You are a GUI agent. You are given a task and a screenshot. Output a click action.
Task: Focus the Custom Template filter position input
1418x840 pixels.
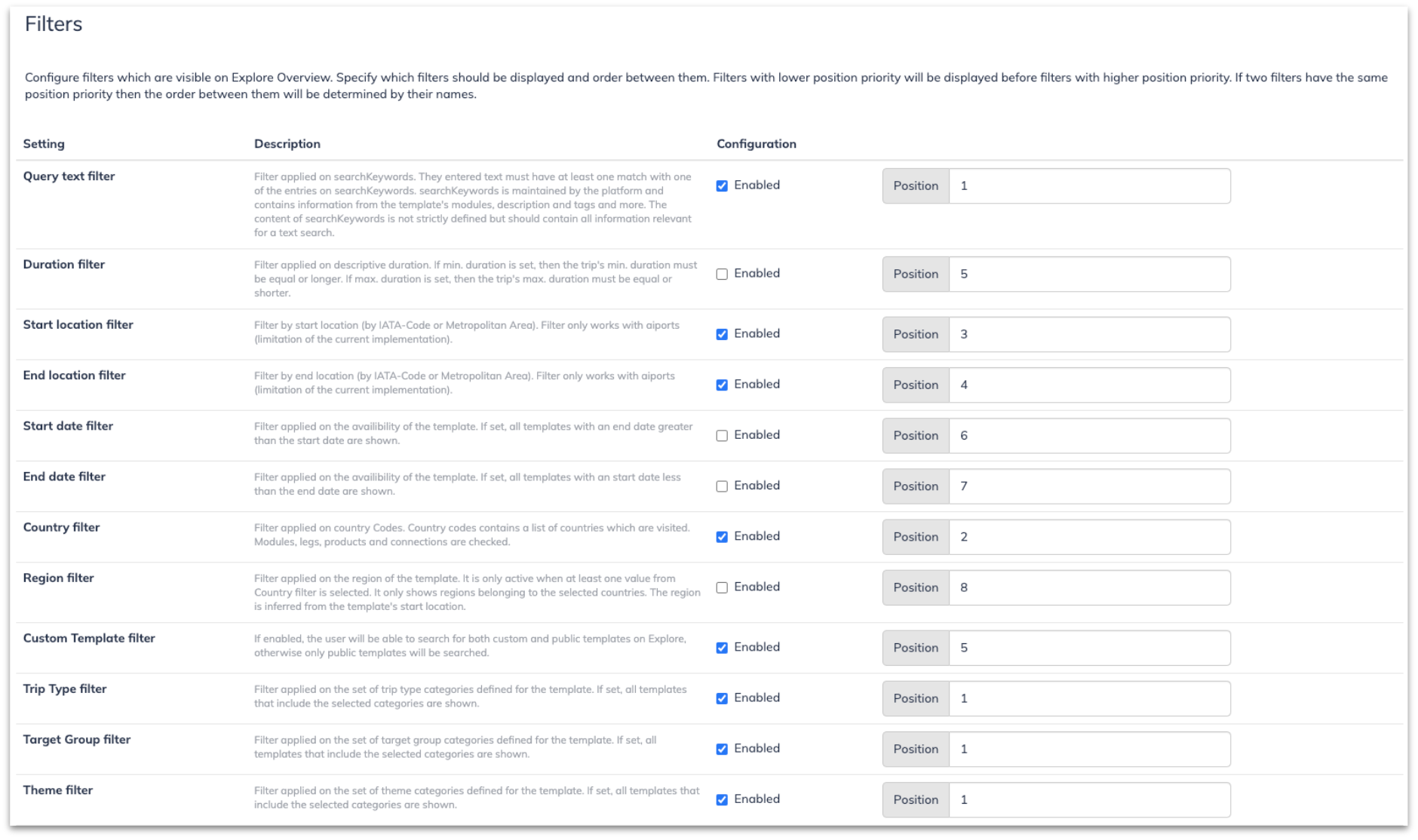1089,648
